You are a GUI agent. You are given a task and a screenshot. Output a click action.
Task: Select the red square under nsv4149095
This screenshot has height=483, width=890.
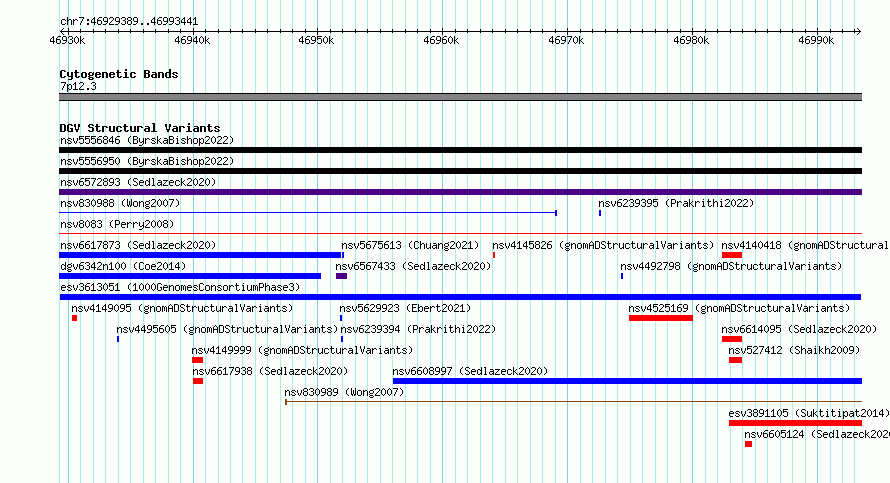74,318
